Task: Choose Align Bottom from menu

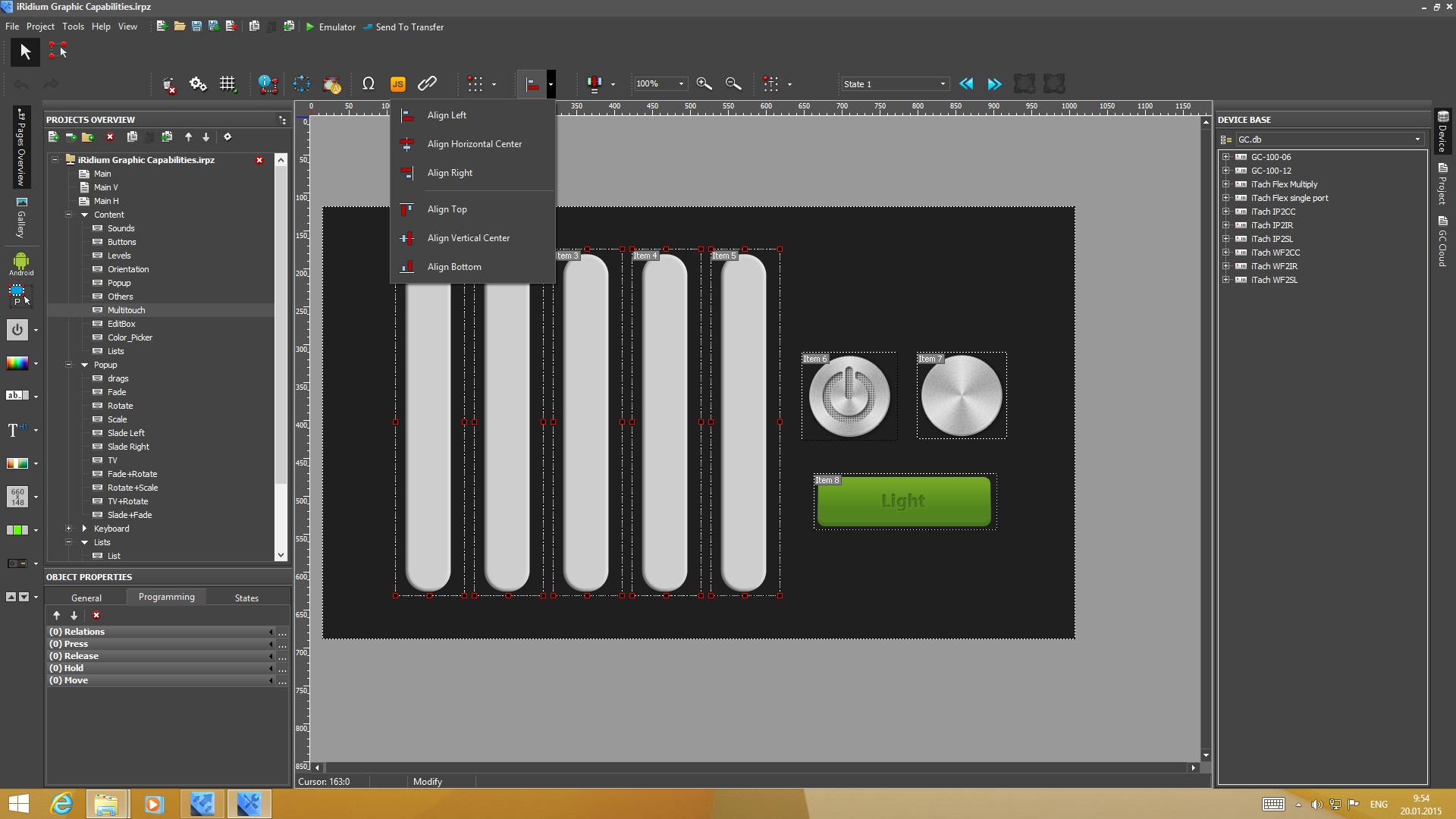Action: pyautogui.click(x=453, y=267)
